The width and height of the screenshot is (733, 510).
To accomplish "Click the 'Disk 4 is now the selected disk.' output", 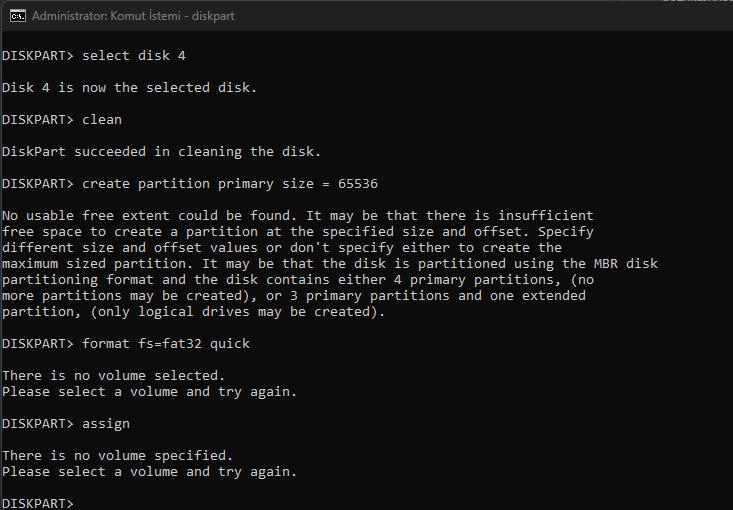I will (x=129, y=88).
